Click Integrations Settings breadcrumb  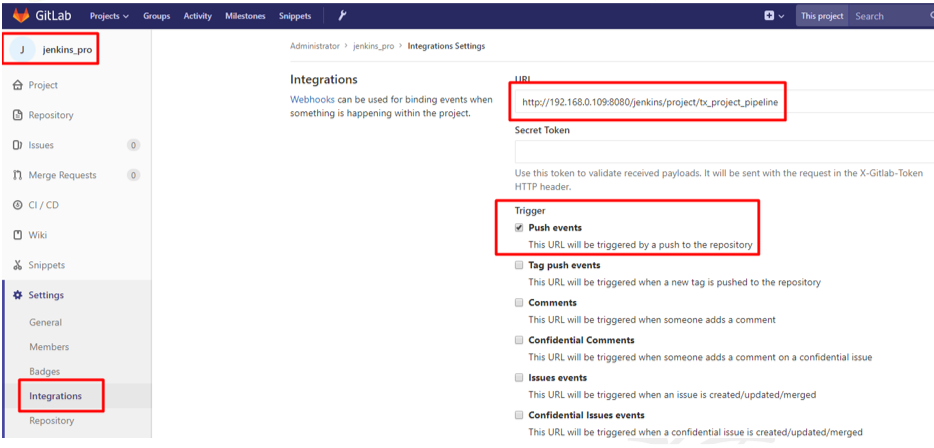click(x=446, y=46)
